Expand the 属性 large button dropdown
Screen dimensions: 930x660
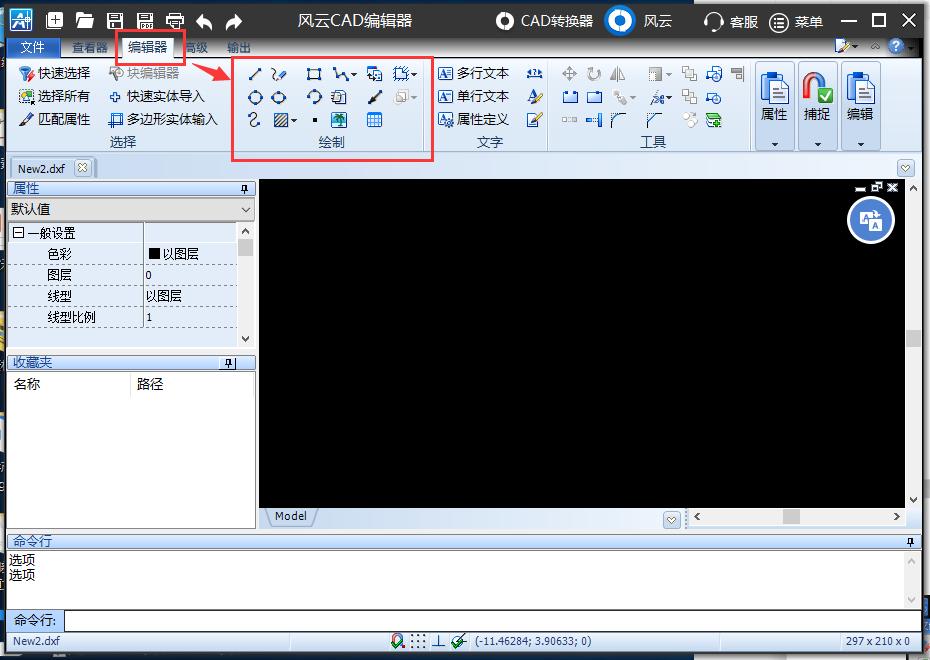(775, 144)
